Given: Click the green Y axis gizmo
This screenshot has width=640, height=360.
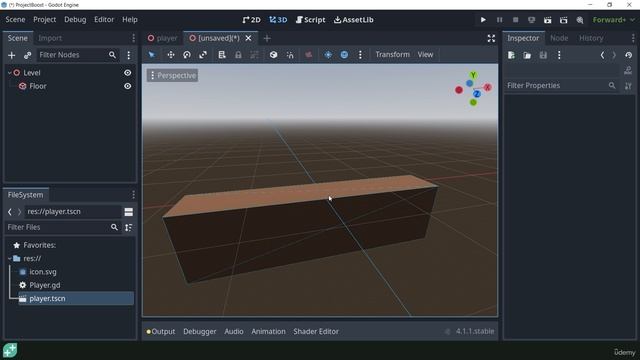Looking at the screenshot, I should click(x=473, y=75).
